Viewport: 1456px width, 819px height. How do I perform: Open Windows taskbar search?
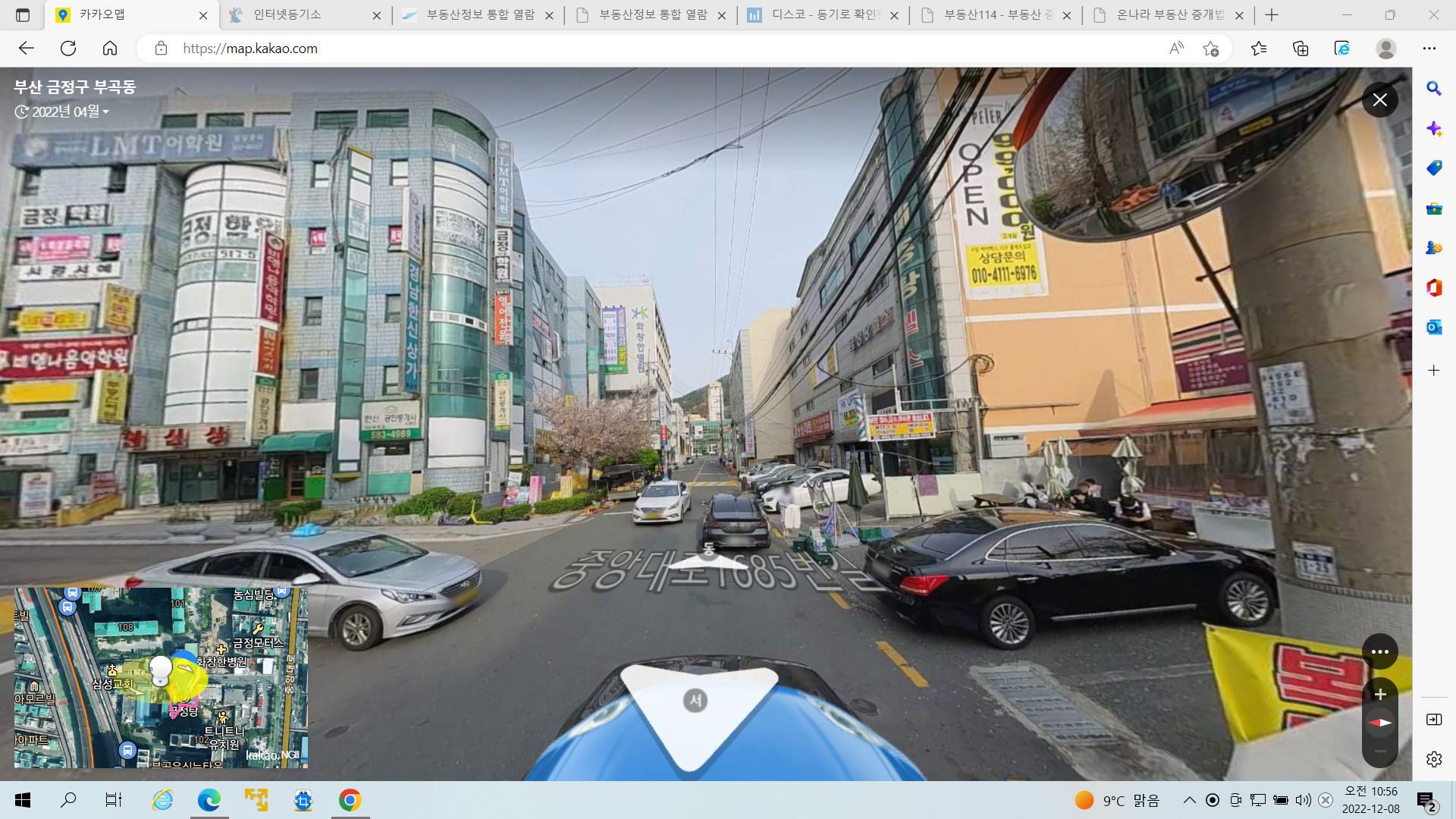pos(68,800)
